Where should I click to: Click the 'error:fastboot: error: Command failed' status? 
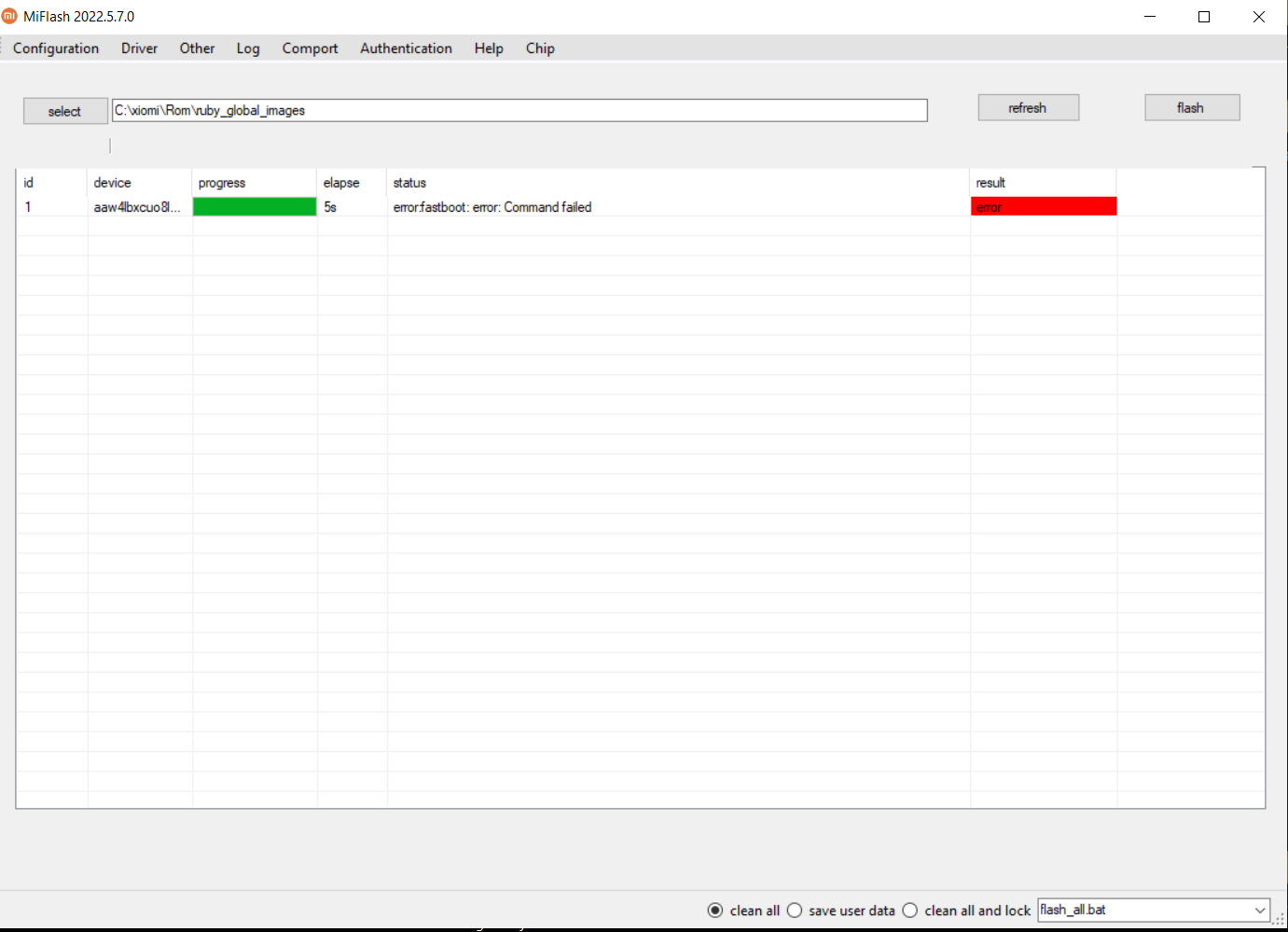tap(492, 207)
